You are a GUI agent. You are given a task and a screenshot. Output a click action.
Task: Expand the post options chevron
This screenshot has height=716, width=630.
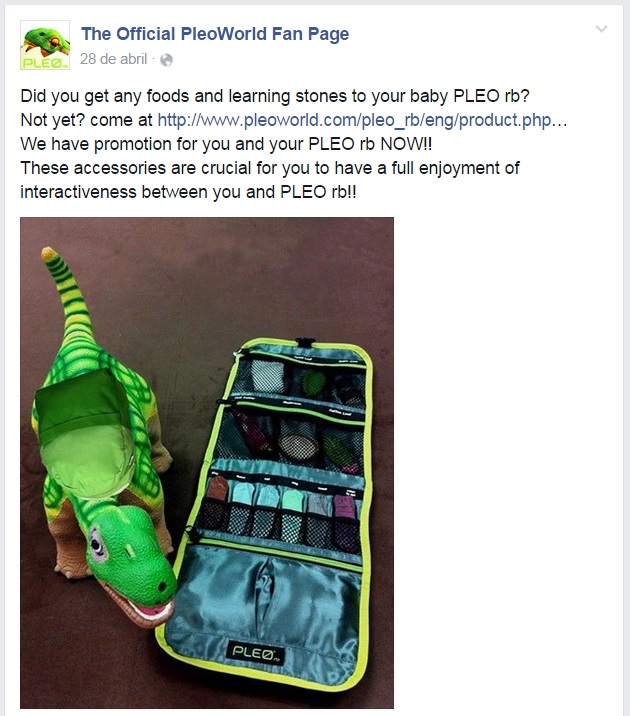point(602,29)
